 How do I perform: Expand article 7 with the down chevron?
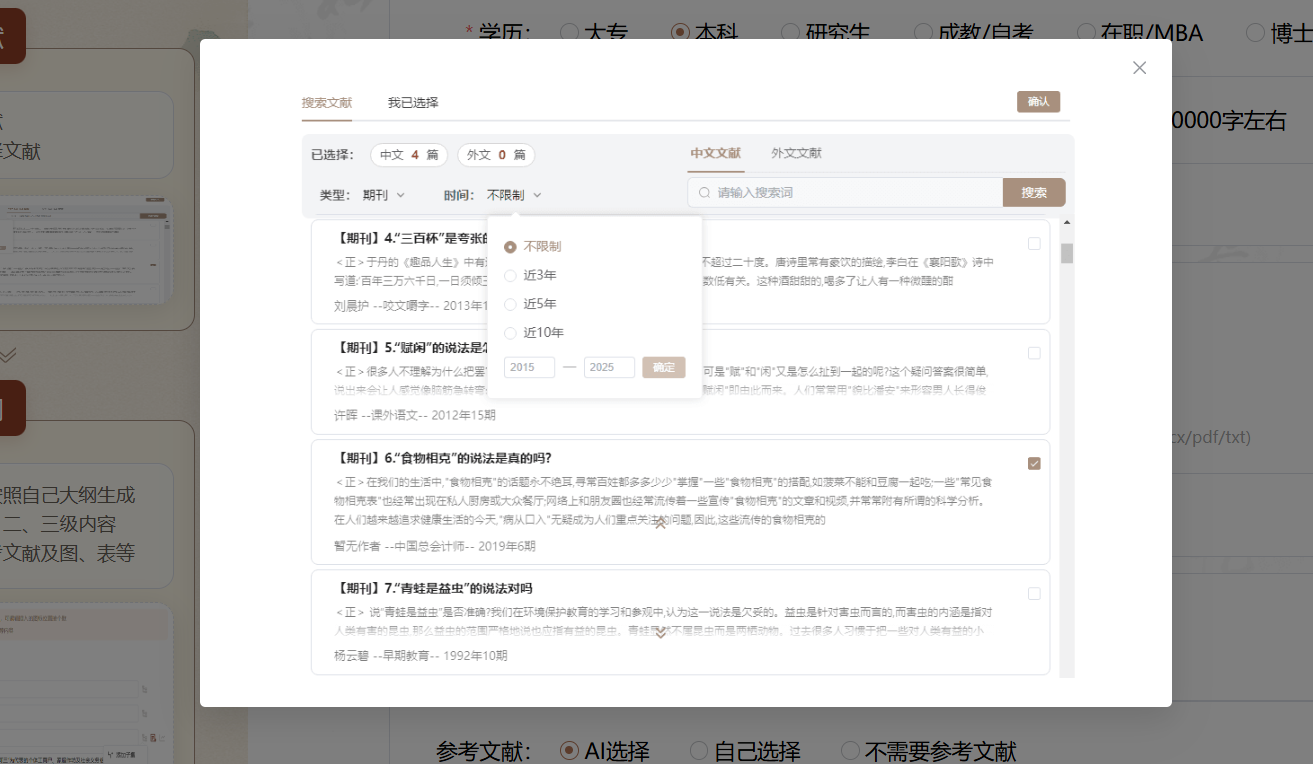click(x=660, y=632)
